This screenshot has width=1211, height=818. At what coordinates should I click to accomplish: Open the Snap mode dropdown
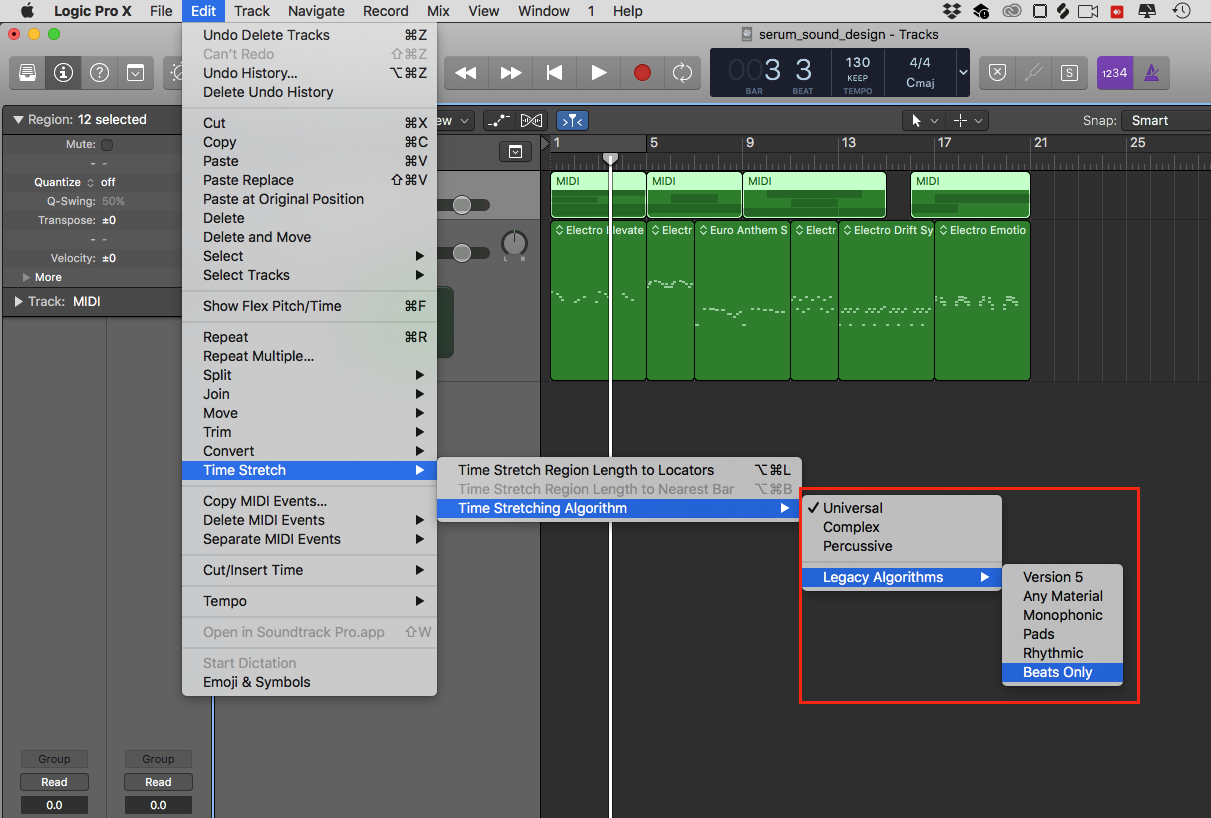[1165, 120]
